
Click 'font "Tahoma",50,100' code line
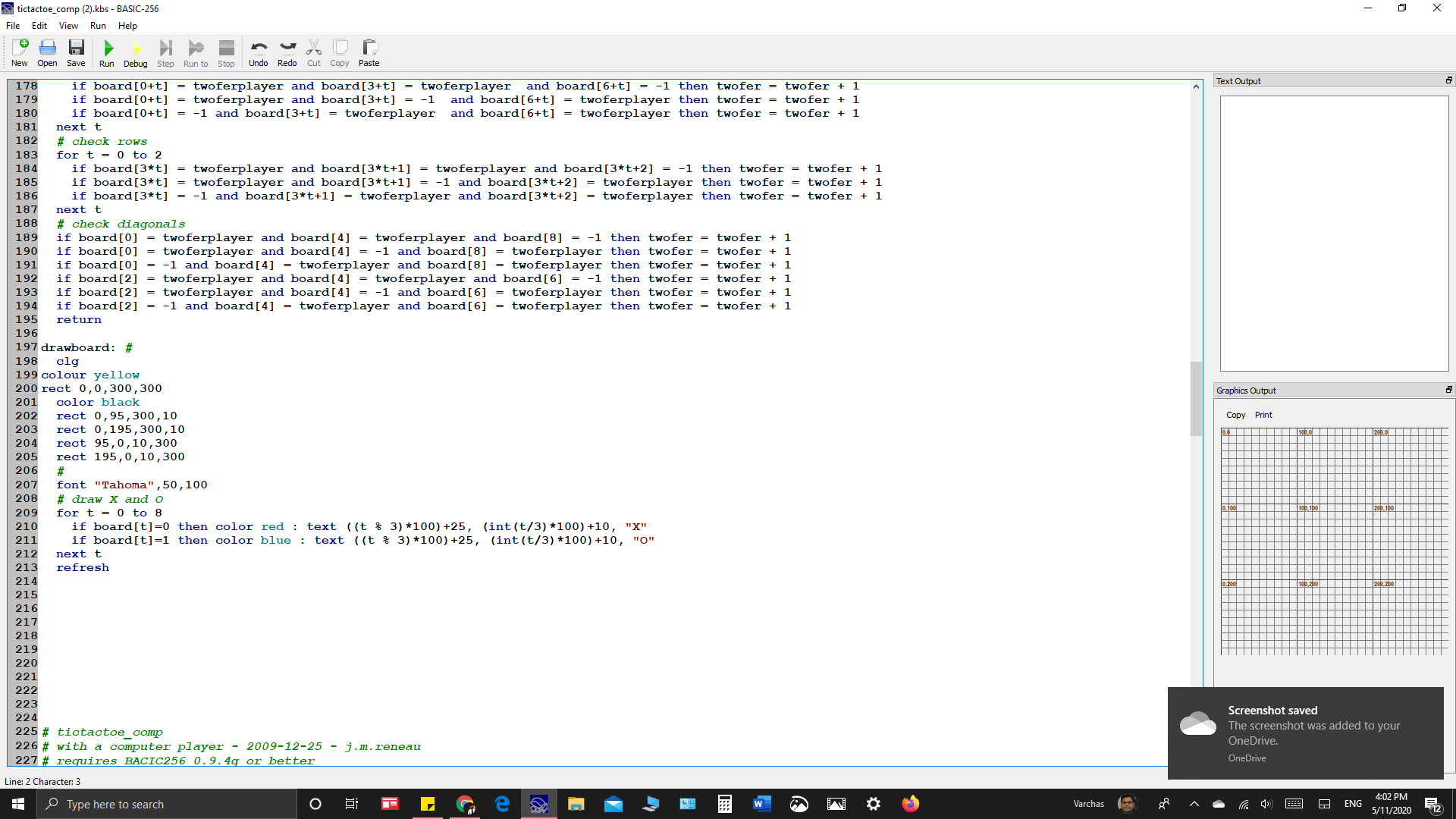[132, 485]
